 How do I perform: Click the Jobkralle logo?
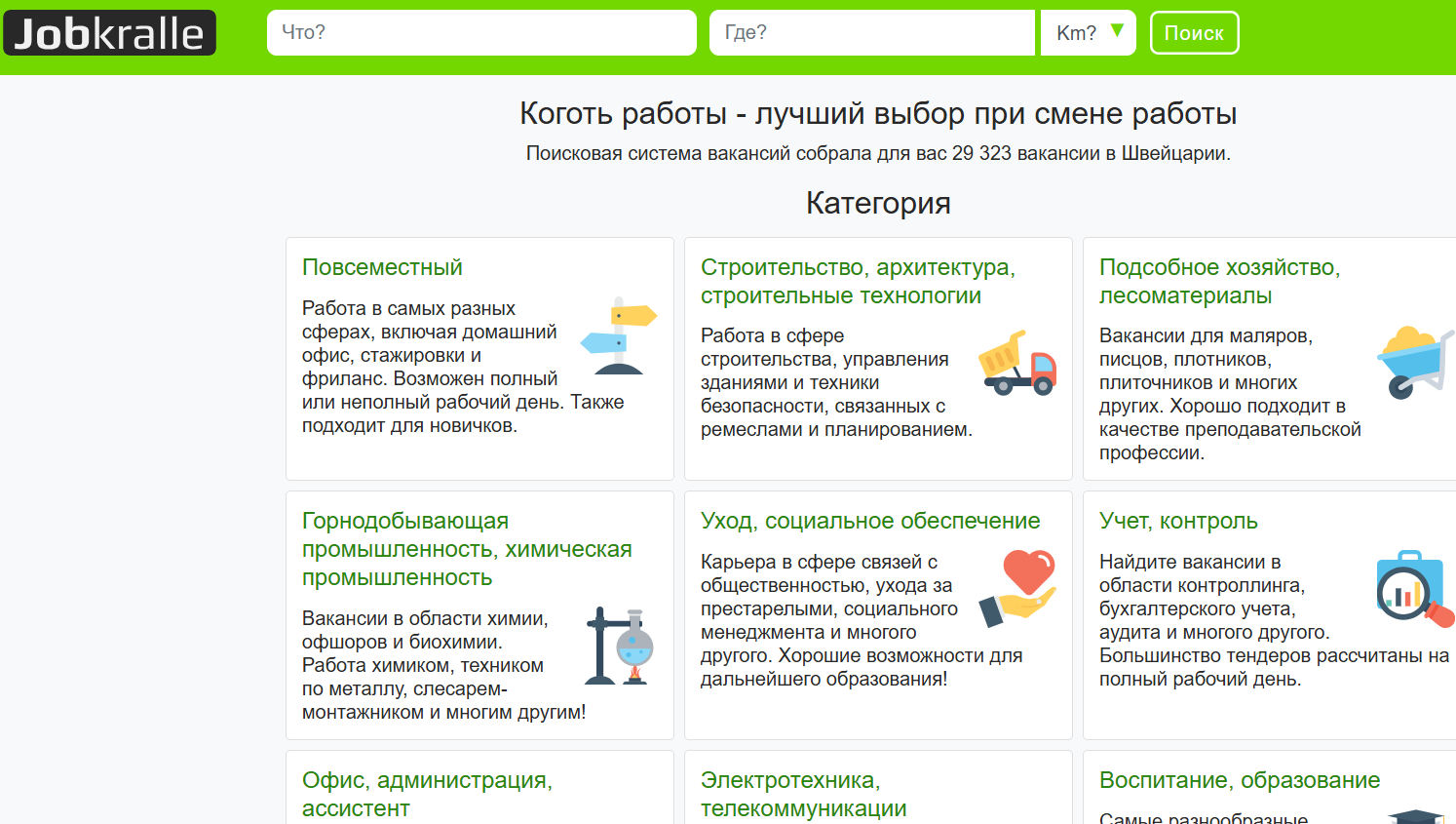pyautogui.click(x=109, y=33)
